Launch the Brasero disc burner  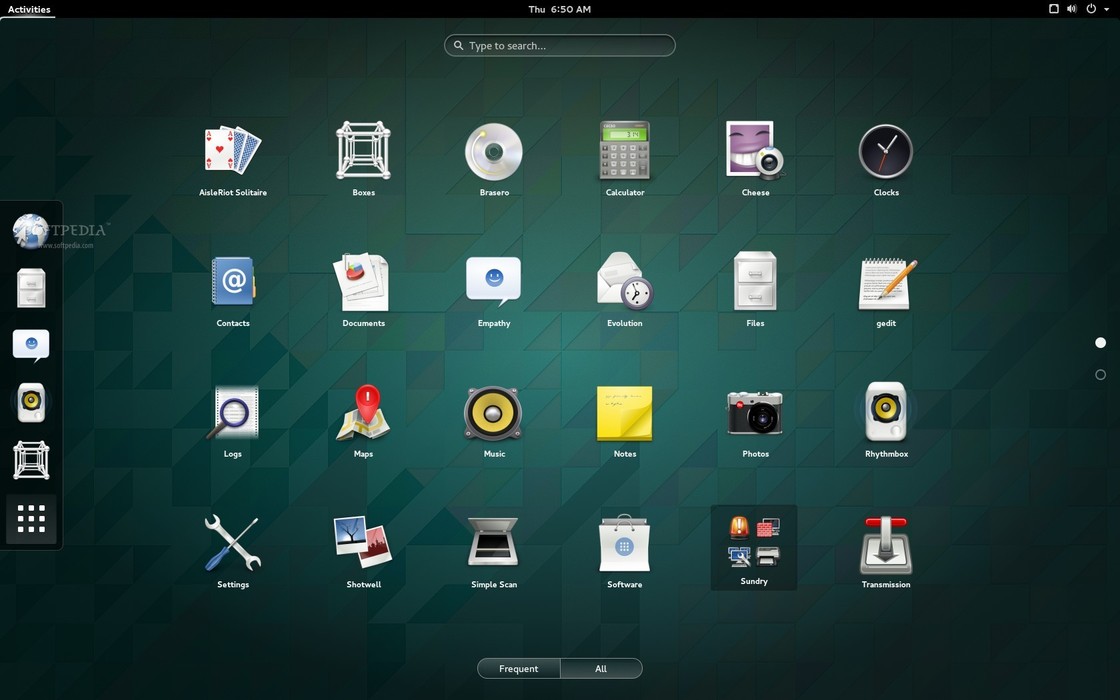pos(494,160)
